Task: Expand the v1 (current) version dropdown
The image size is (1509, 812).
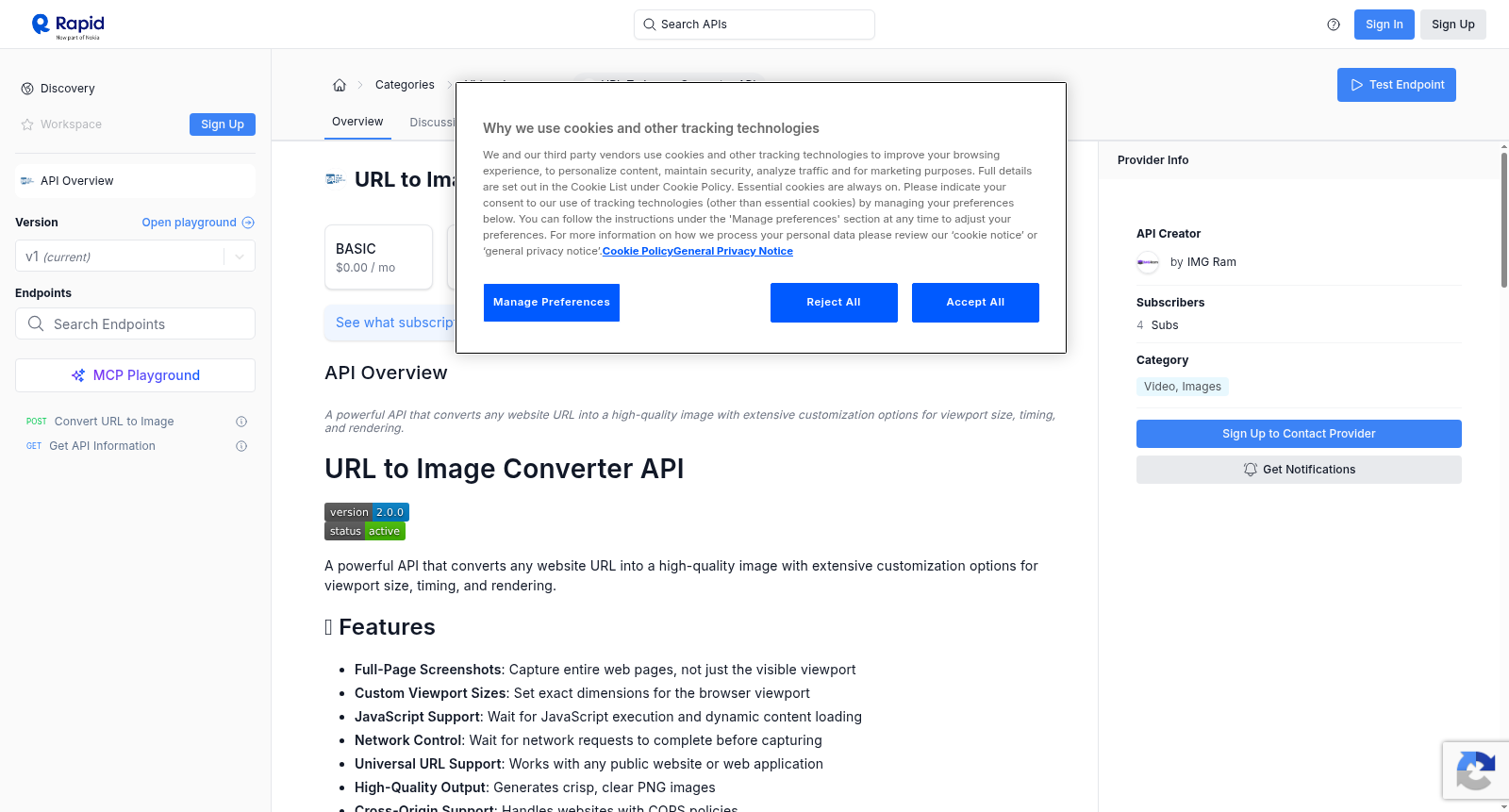Action: click(x=135, y=257)
